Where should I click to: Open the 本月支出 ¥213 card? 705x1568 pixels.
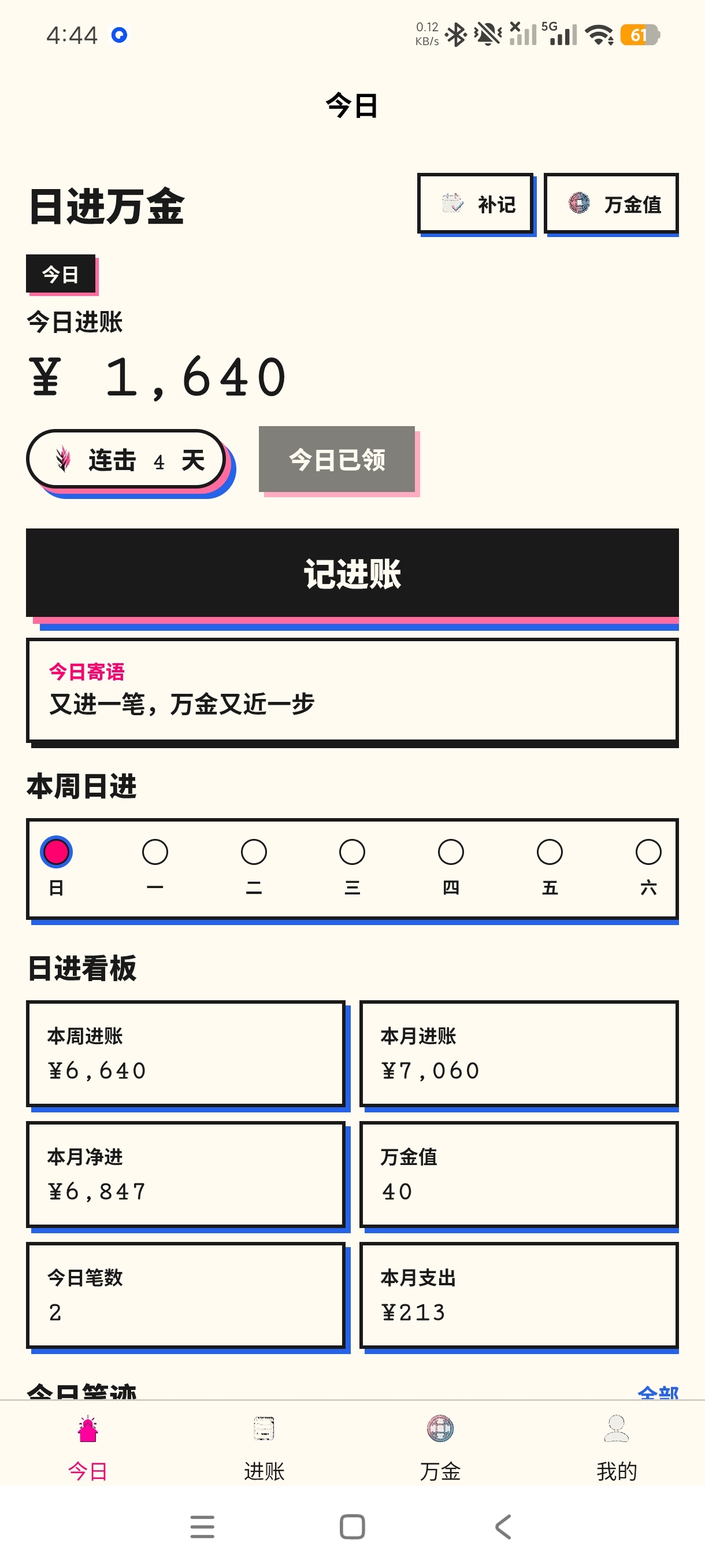(519, 1295)
